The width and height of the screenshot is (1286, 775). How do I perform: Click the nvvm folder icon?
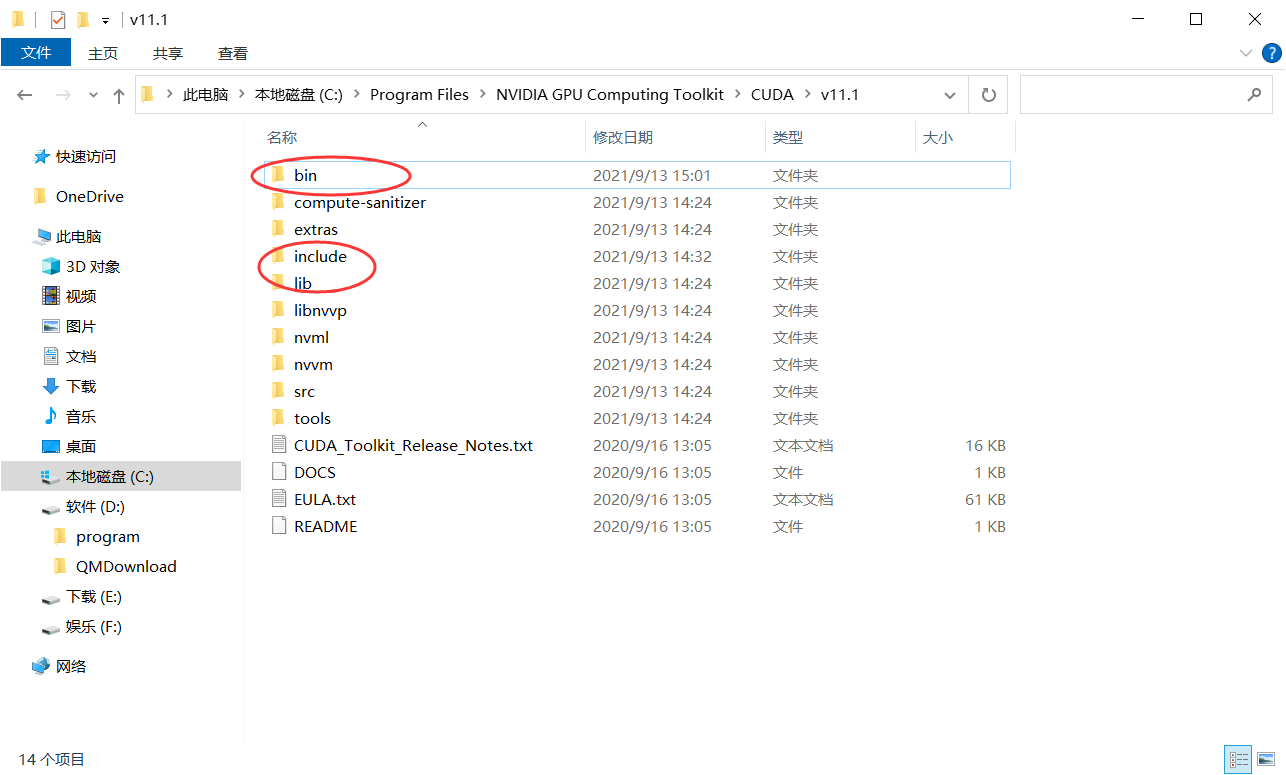tap(278, 364)
